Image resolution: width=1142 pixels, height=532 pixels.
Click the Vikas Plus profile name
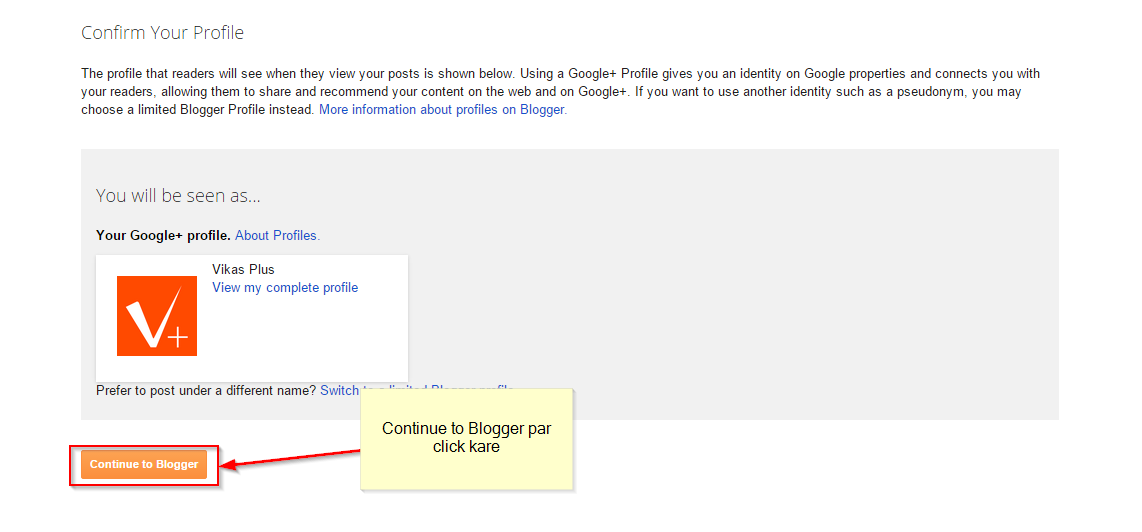click(243, 270)
